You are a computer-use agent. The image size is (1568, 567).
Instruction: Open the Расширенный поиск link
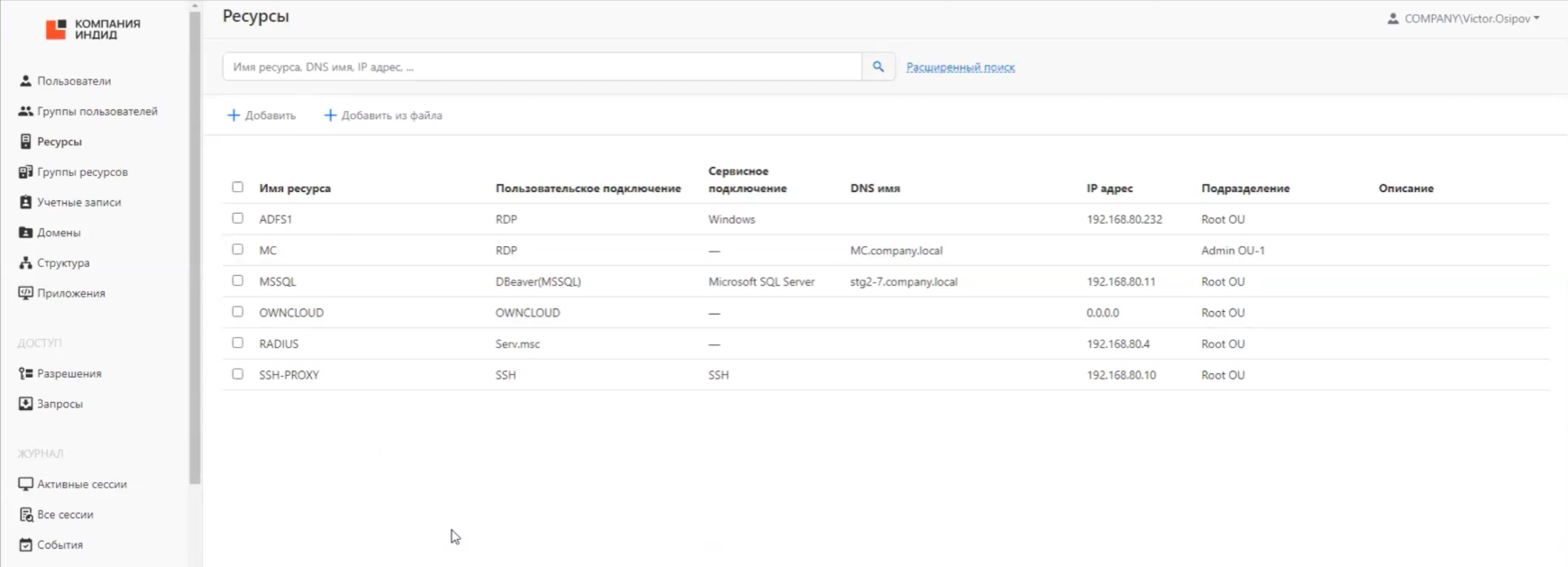click(x=960, y=67)
